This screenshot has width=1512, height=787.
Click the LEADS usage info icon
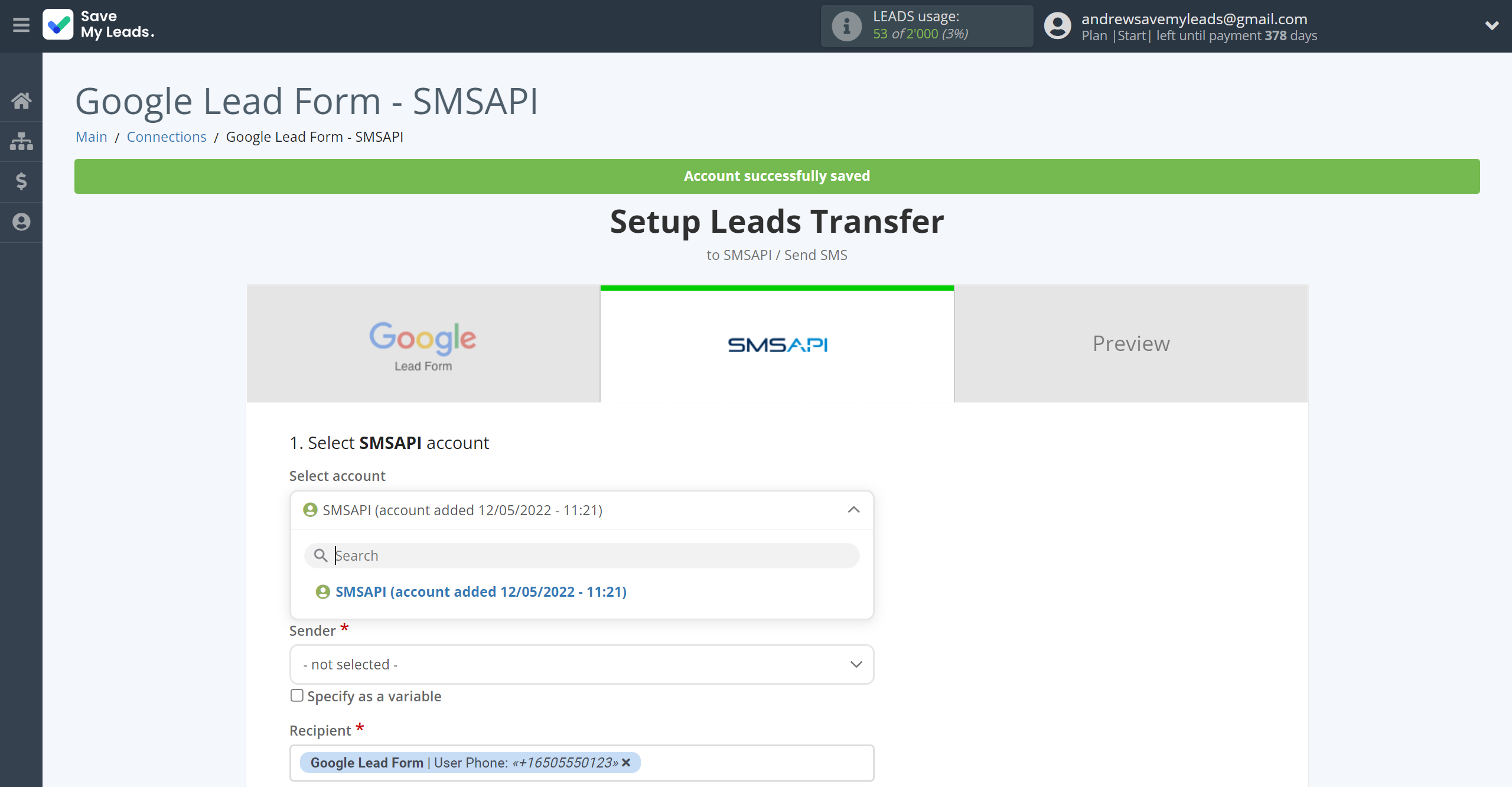click(x=846, y=26)
